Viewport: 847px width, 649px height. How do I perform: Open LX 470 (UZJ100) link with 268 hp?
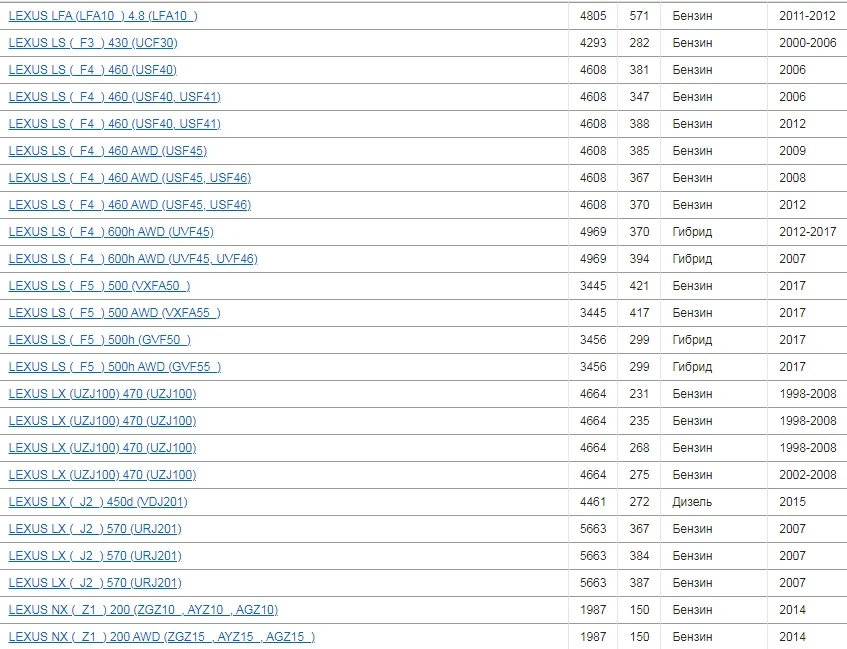pyautogui.click(x=102, y=448)
